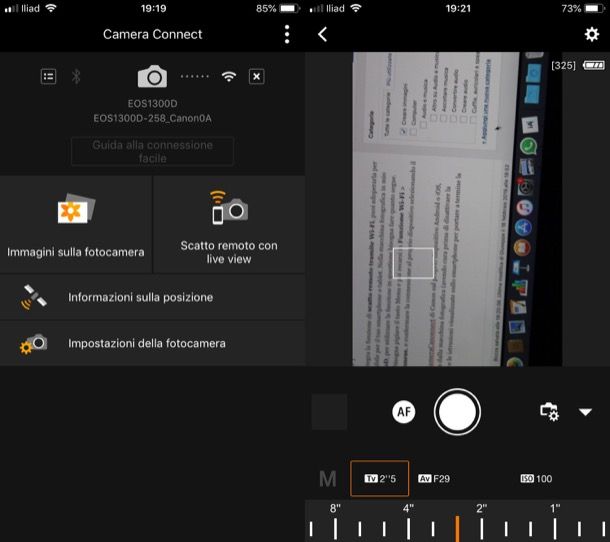Select the ISO 100 setting

(536, 479)
